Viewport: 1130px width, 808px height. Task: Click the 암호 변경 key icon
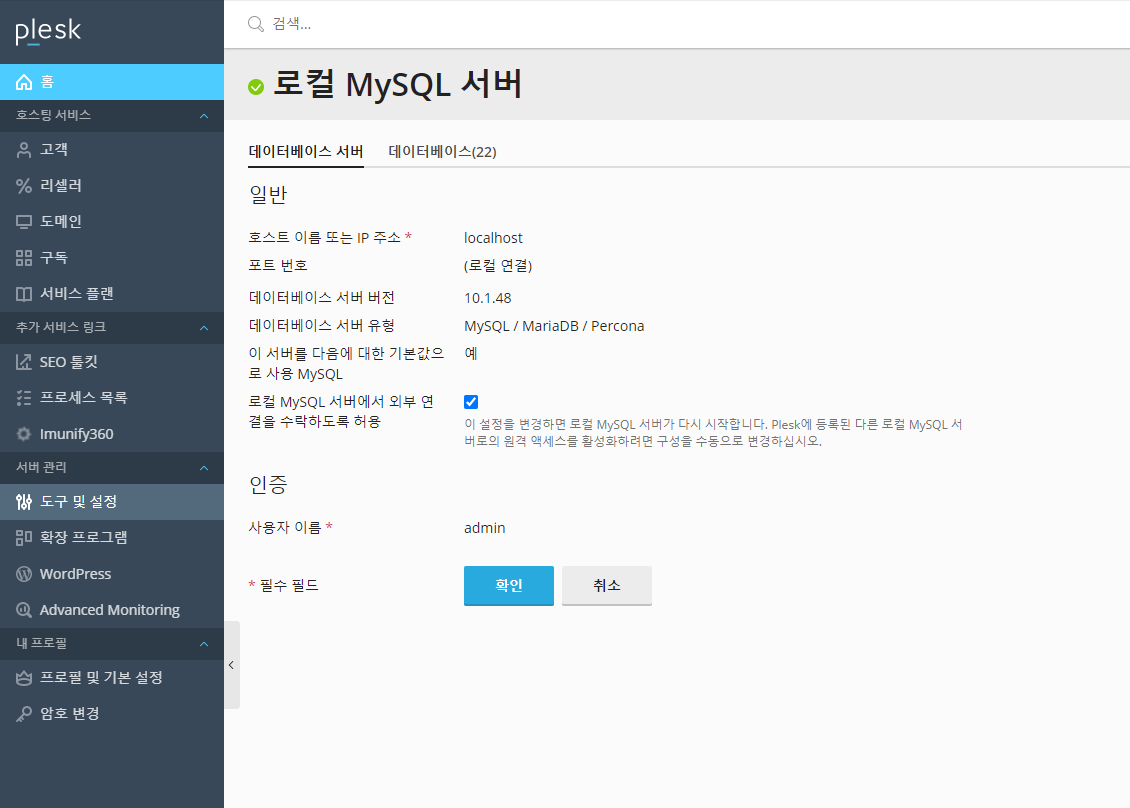coord(24,714)
